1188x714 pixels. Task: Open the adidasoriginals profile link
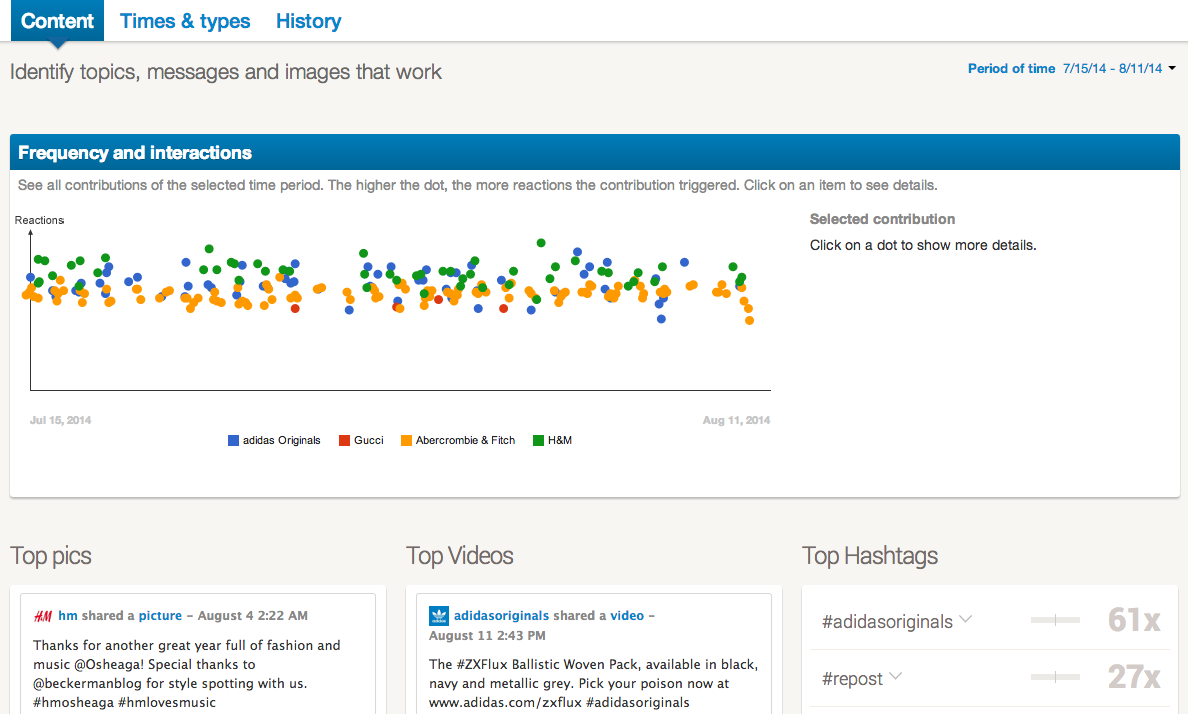(x=502, y=615)
